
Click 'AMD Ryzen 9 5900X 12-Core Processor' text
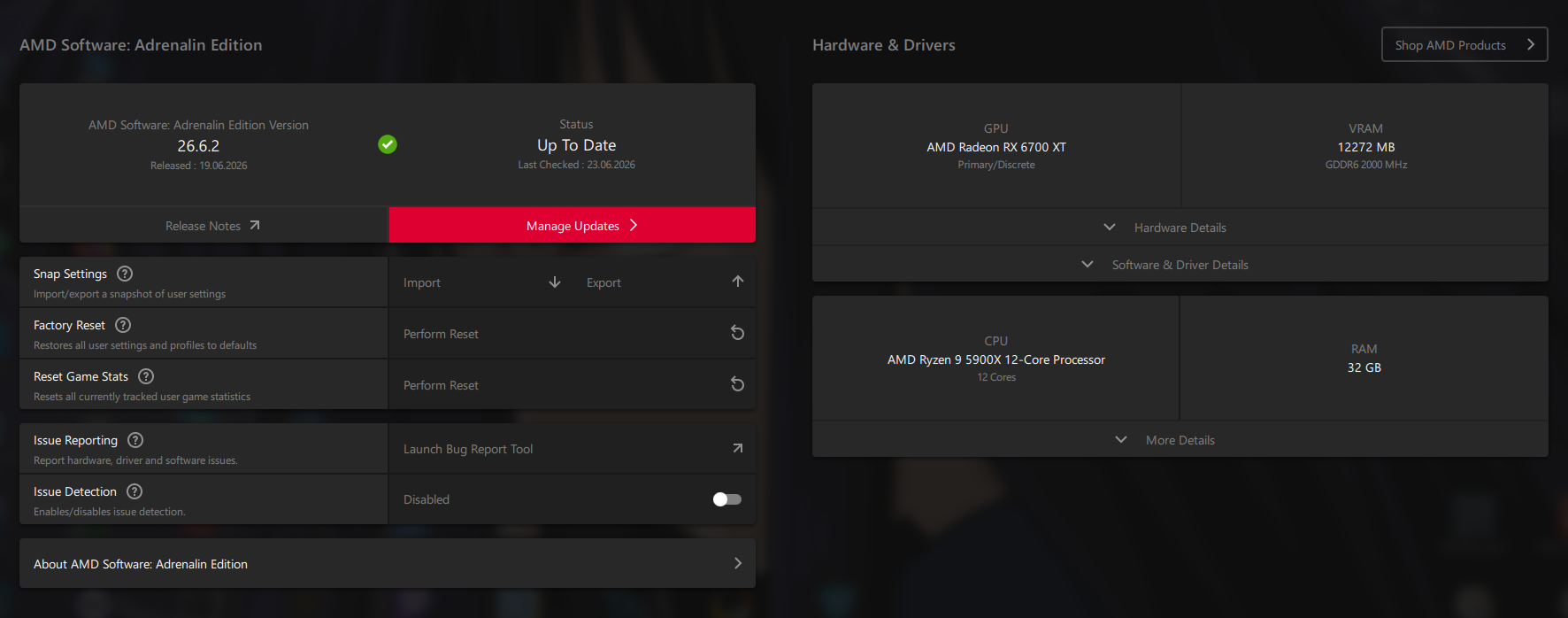click(x=996, y=359)
